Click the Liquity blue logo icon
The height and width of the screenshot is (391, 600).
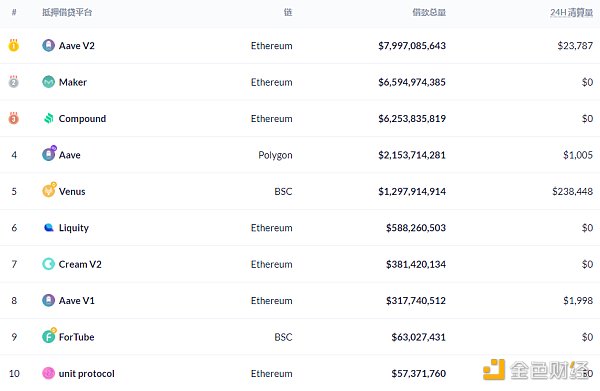coord(49,228)
